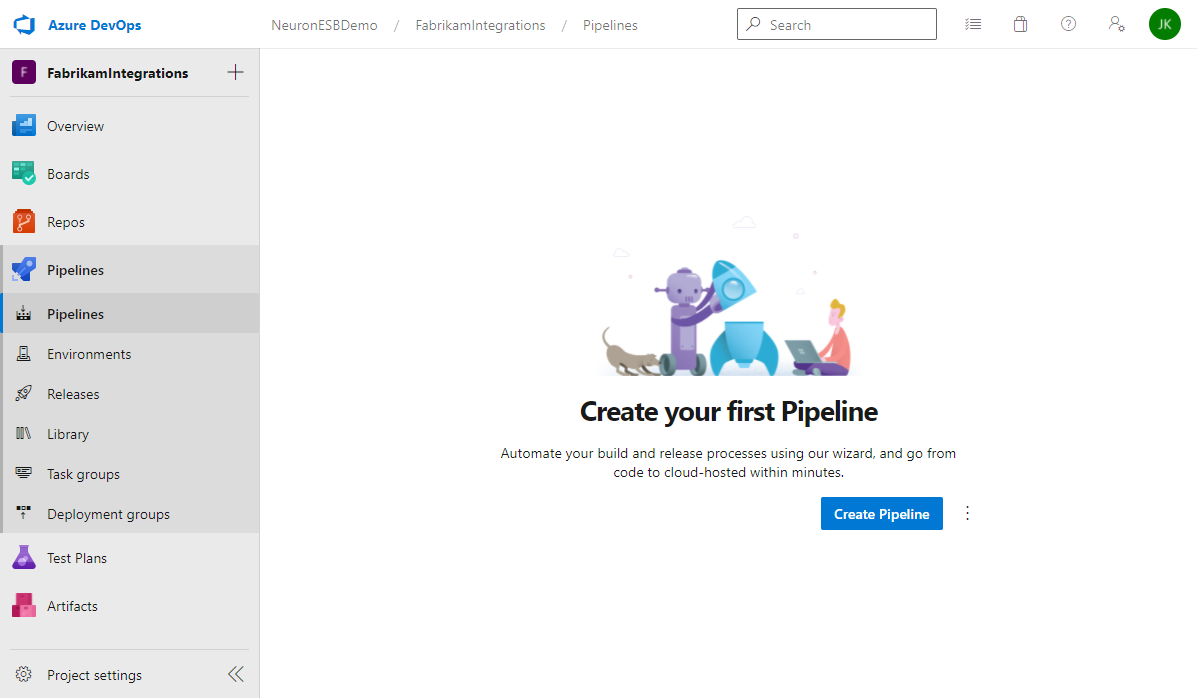Click the Project settings gear icon

coord(24,674)
